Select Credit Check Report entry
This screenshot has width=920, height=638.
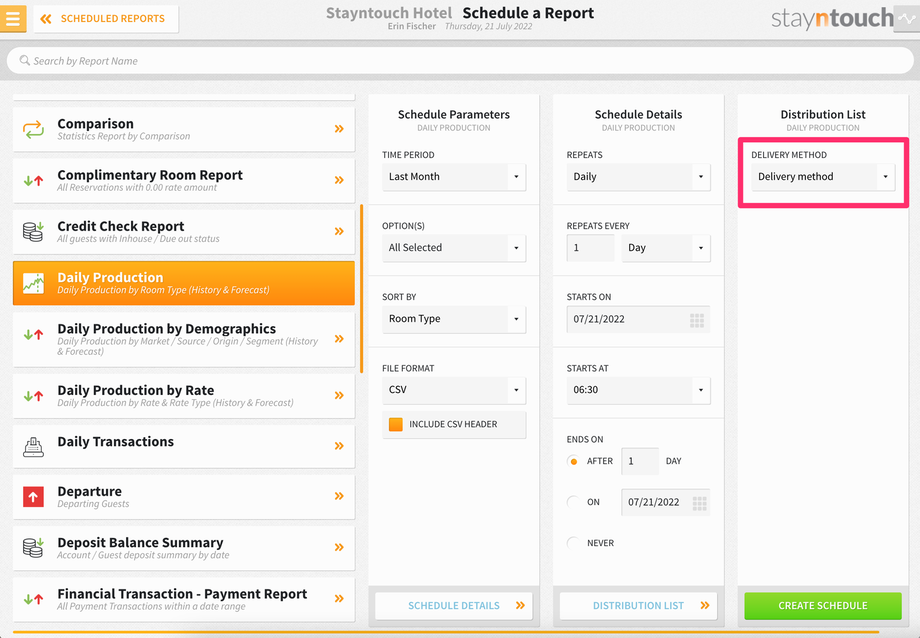pos(184,232)
